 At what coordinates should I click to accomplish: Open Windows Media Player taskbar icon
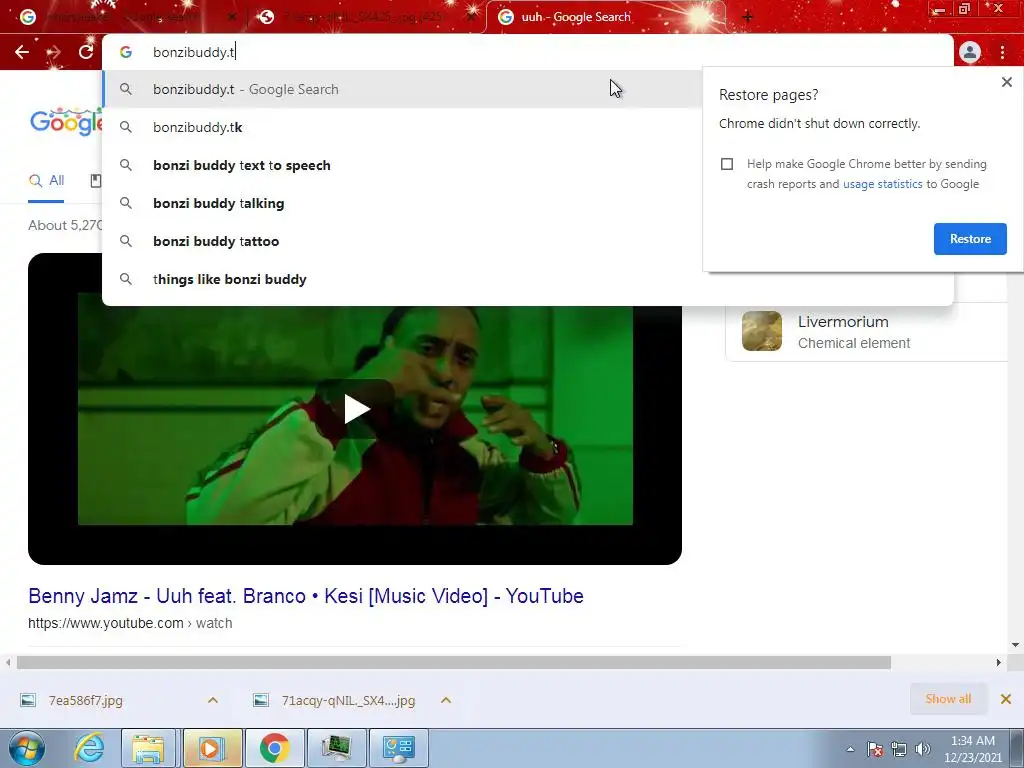(x=212, y=748)
